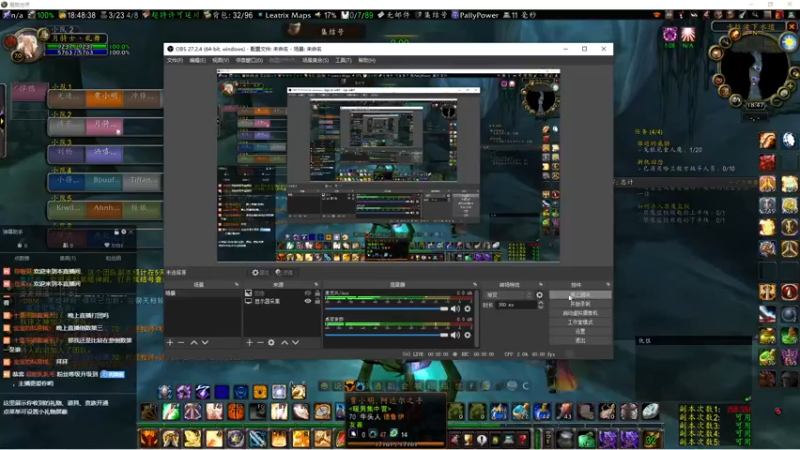The width and height of the screenshot is (800, 450).
Task: Click Start Recording button in Controls
Action: (x=580, y=304)
